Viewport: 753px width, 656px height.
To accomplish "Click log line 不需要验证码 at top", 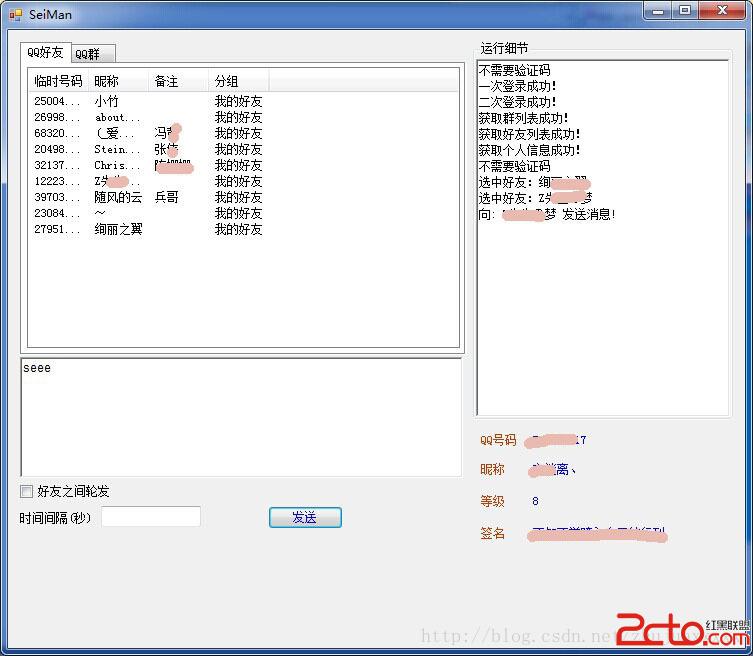I will point(514,71).
